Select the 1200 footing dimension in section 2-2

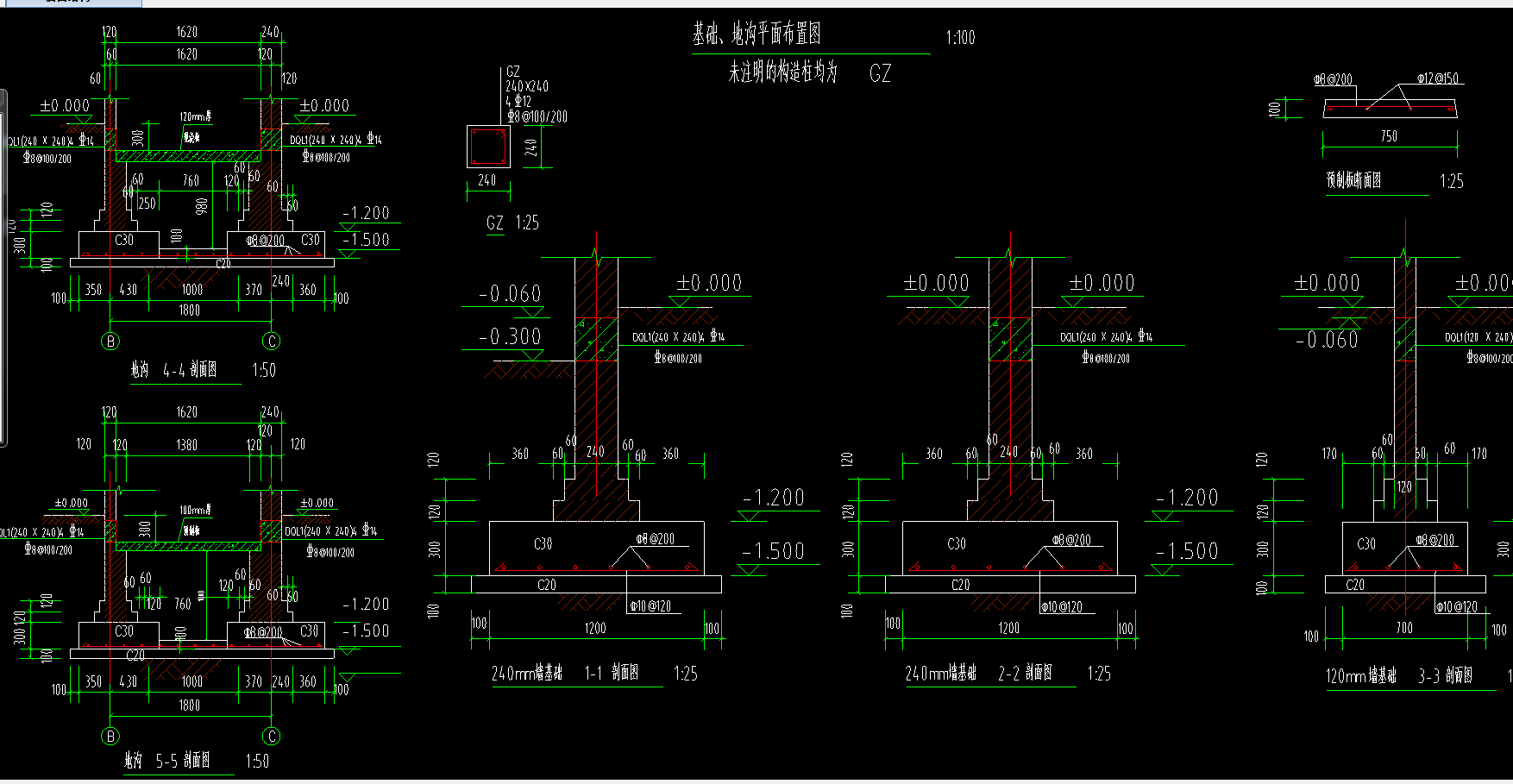tap(1009, 628)
